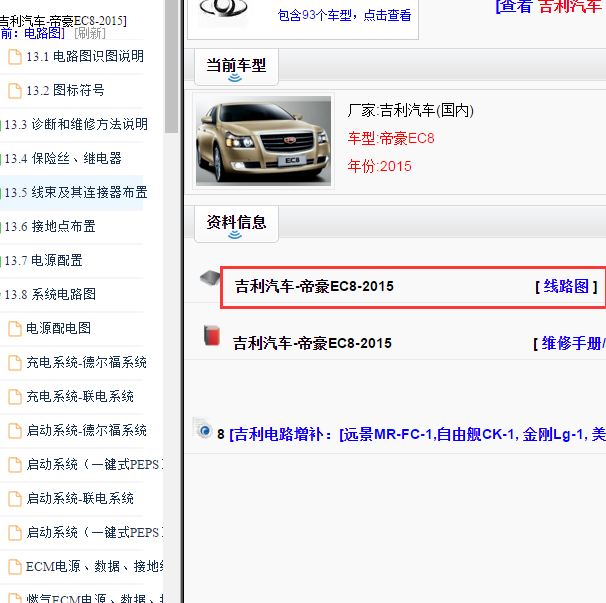
Task: Select 充电系统-联电系统 entry
Action: 80,397
